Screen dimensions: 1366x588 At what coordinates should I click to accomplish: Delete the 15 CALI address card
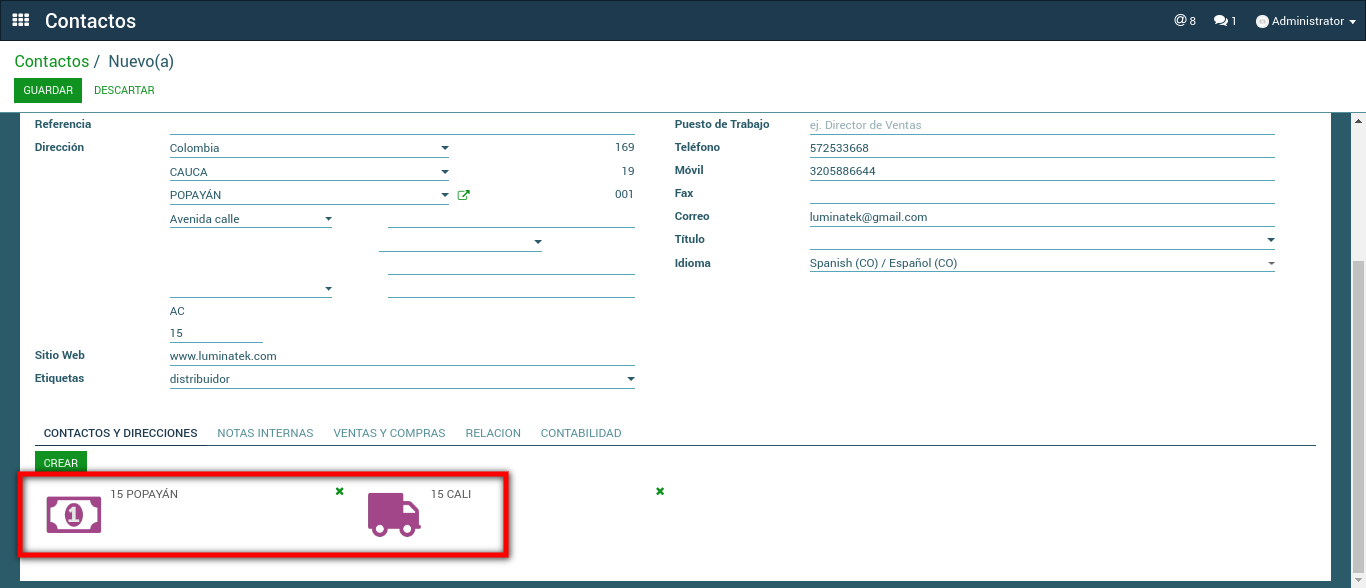(x=660, y=491)
